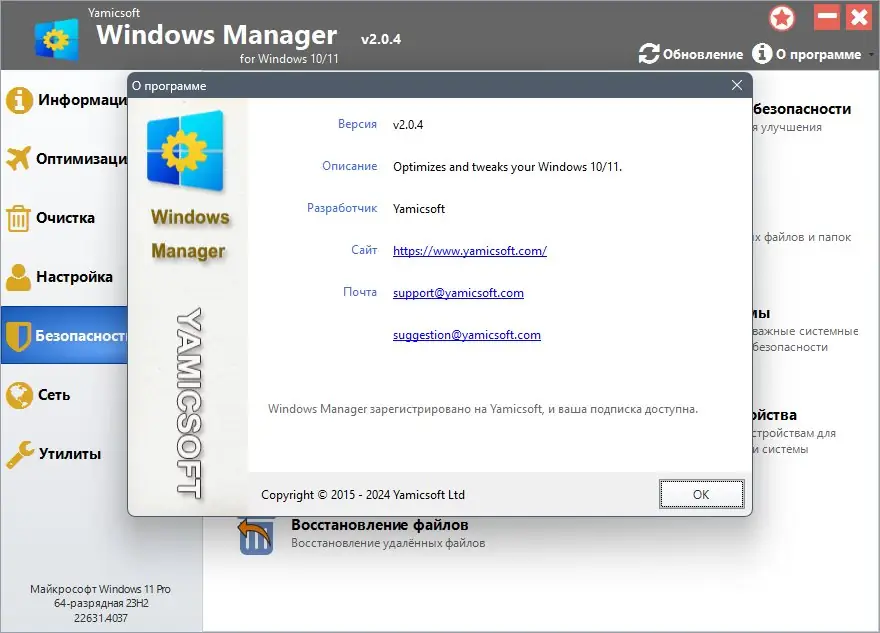Click the Сеть globe icon
This screenshot has height=633, width=880.
coord(19,395)
